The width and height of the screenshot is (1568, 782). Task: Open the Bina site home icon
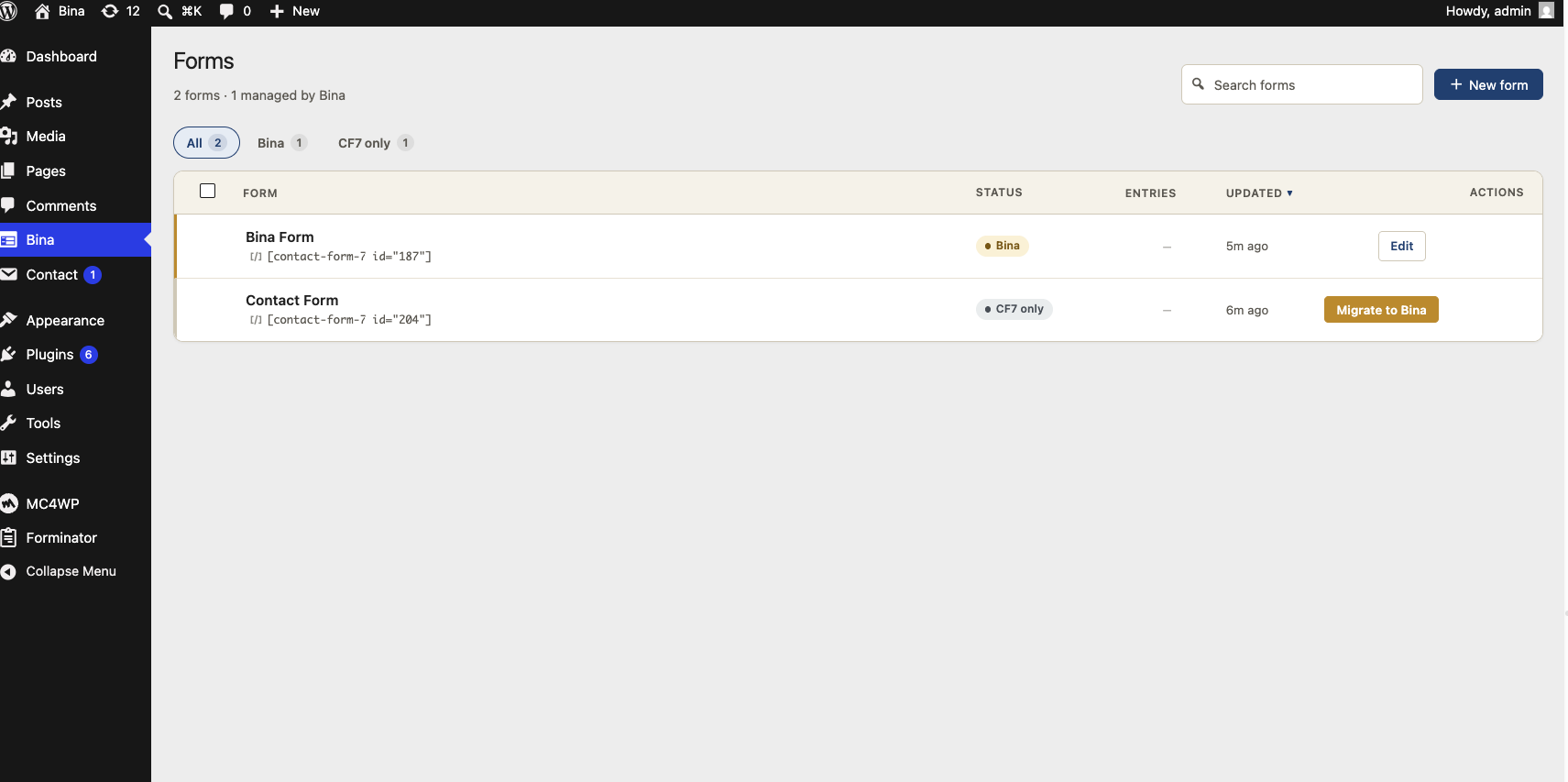42,11
